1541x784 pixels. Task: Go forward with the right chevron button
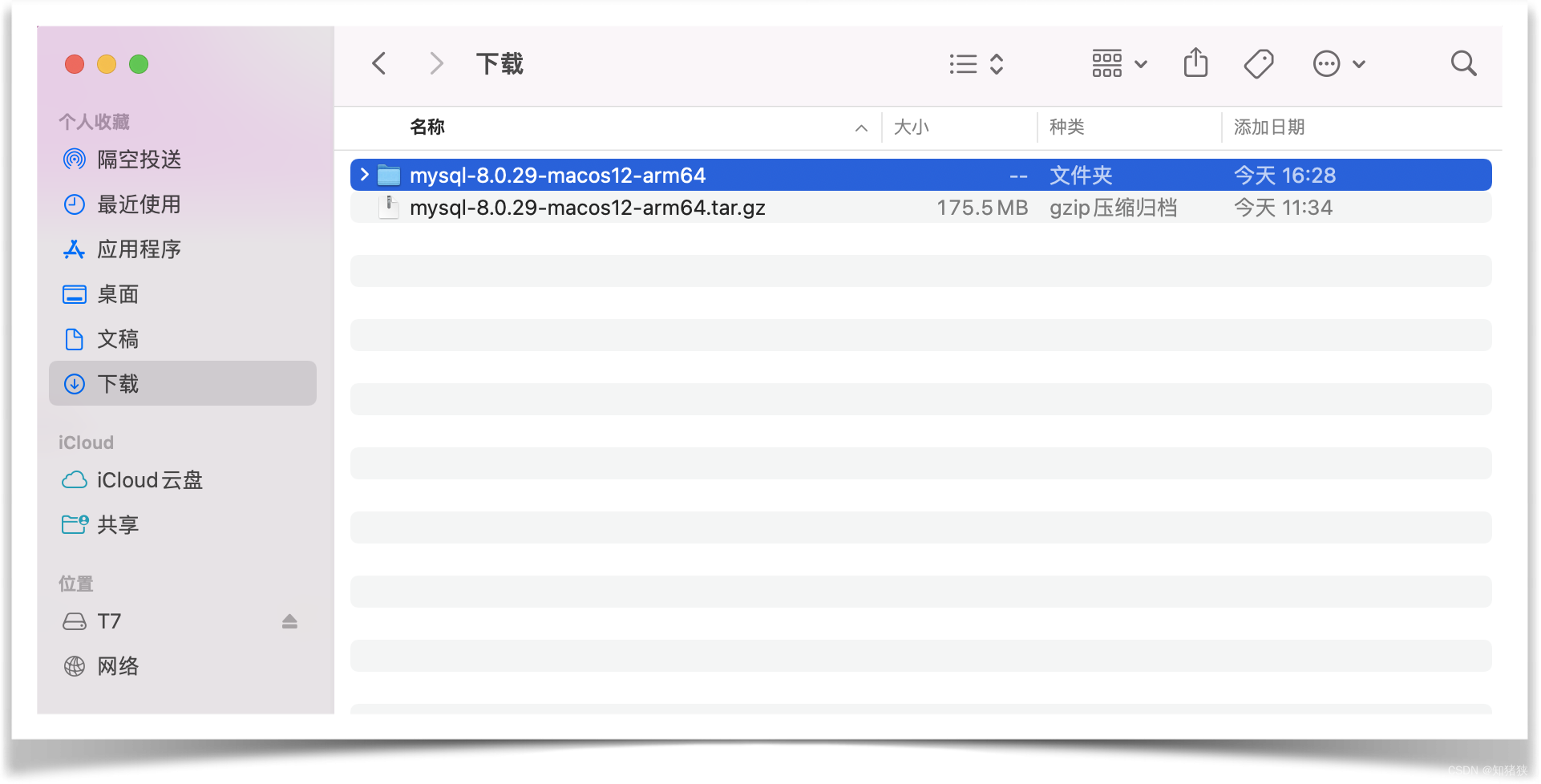[x=436, y=63]
